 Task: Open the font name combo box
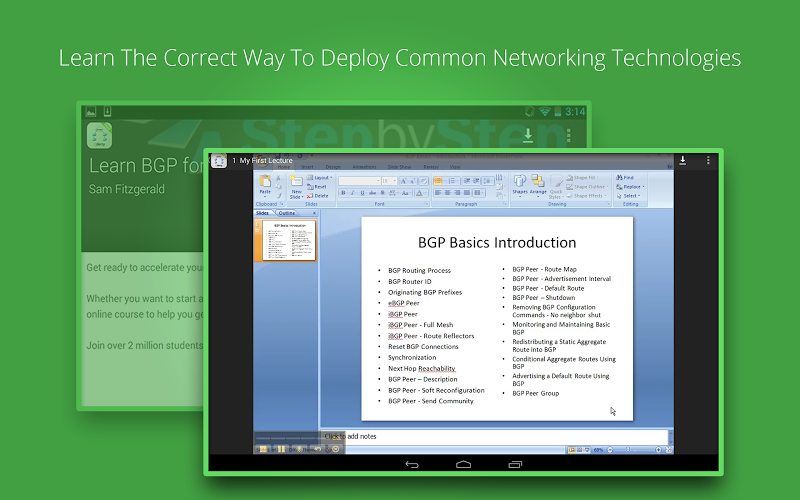tap(359, 181)
